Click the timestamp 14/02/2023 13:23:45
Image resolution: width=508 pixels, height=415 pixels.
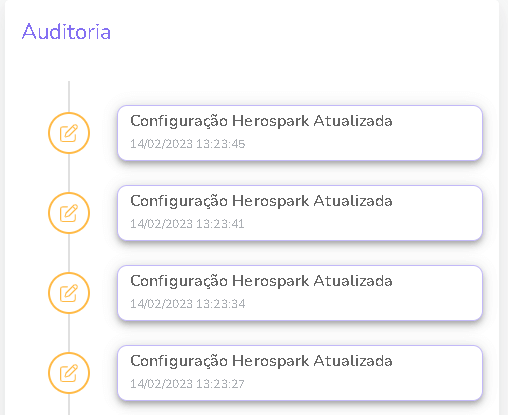click(187, 144)
